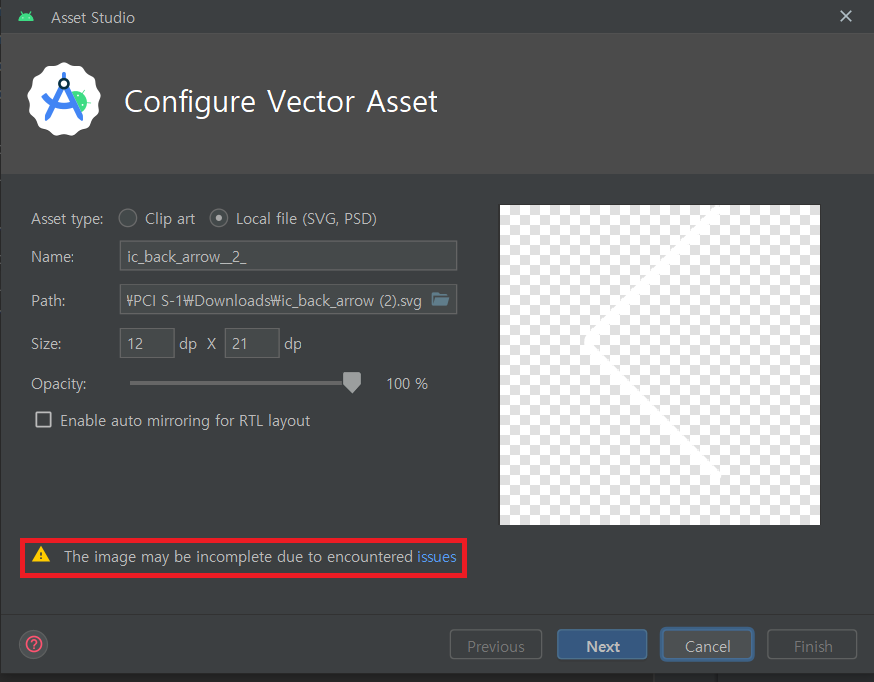The width and height of the screenshot is (874, 682).
Task: Click the back arrow preview image
Action: click(x=659, y=365)
